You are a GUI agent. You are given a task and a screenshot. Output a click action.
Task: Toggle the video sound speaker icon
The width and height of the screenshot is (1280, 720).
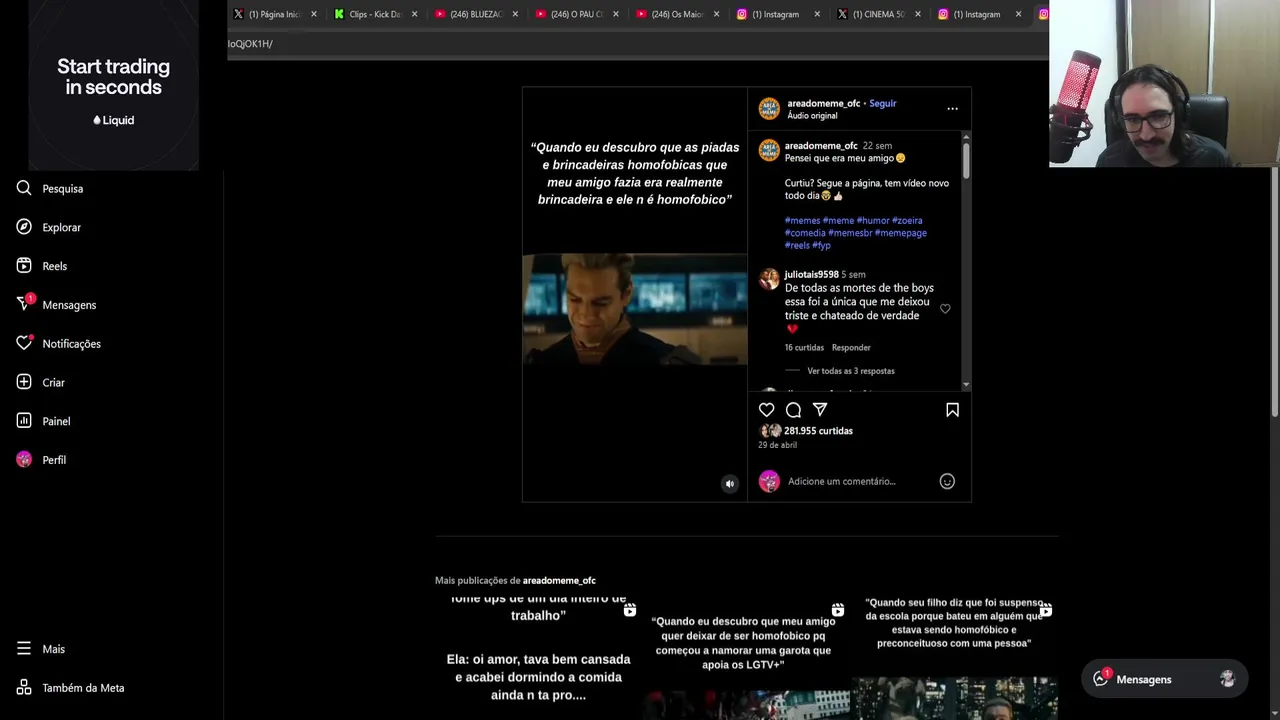pyautogui.click(x=730, y=484)
